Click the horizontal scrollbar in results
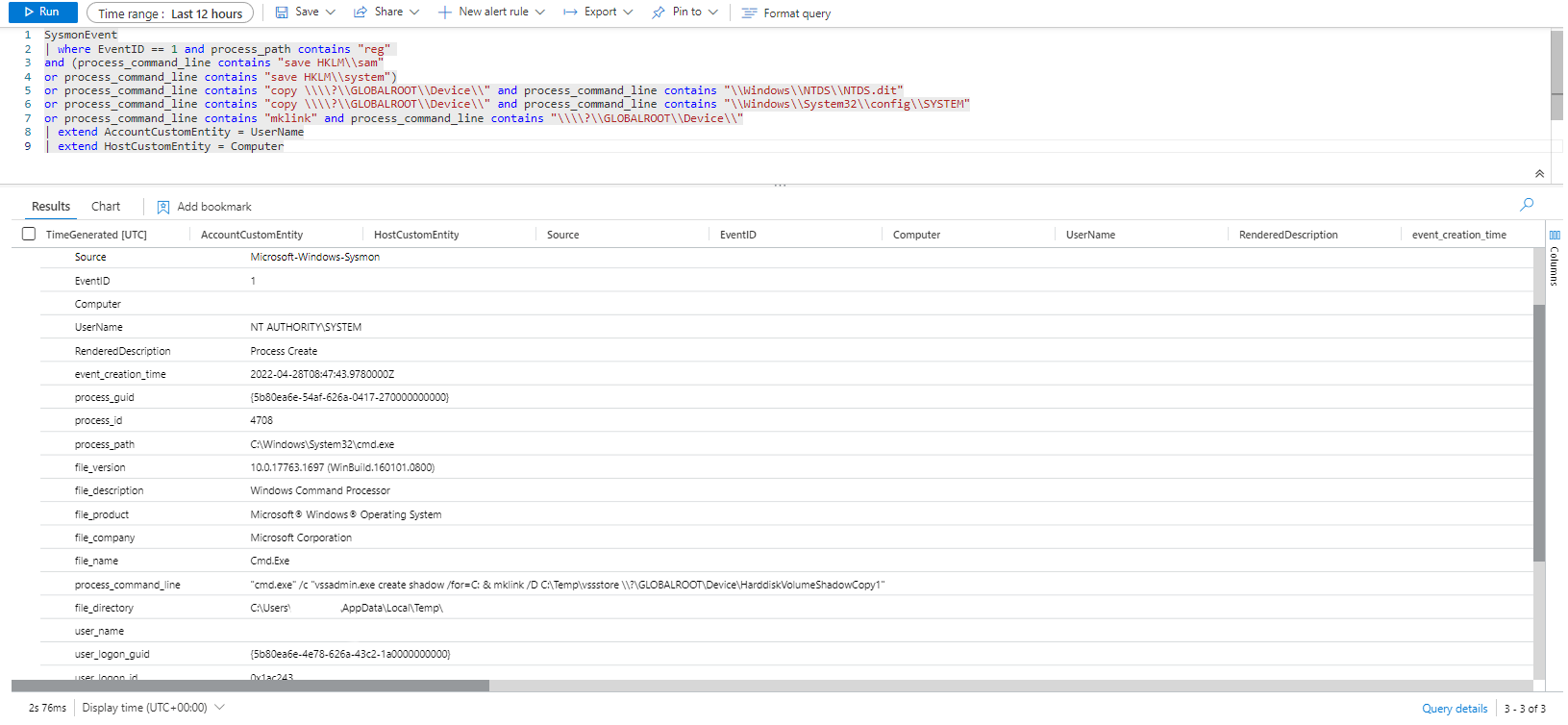This screenshot has height=725, width=1568. (250, 686)
